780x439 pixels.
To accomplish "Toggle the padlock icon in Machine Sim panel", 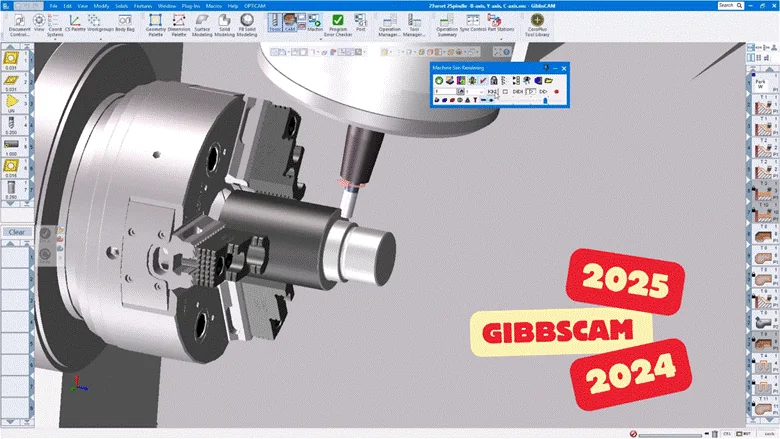I will (x=493, y=81).
